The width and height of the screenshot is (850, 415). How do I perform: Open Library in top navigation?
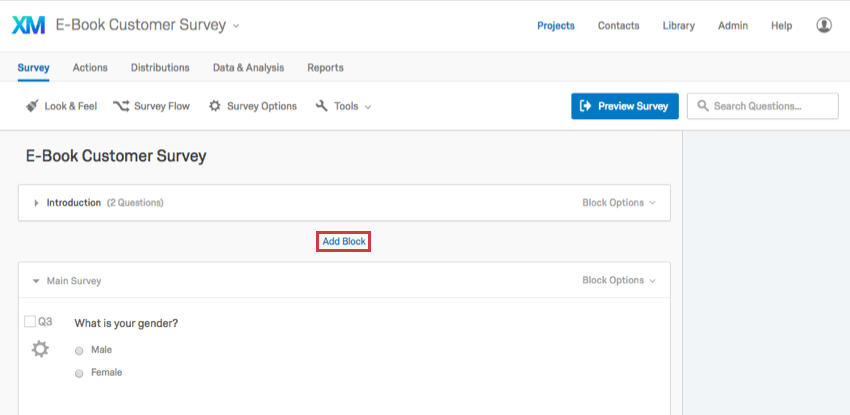point(679,25)
